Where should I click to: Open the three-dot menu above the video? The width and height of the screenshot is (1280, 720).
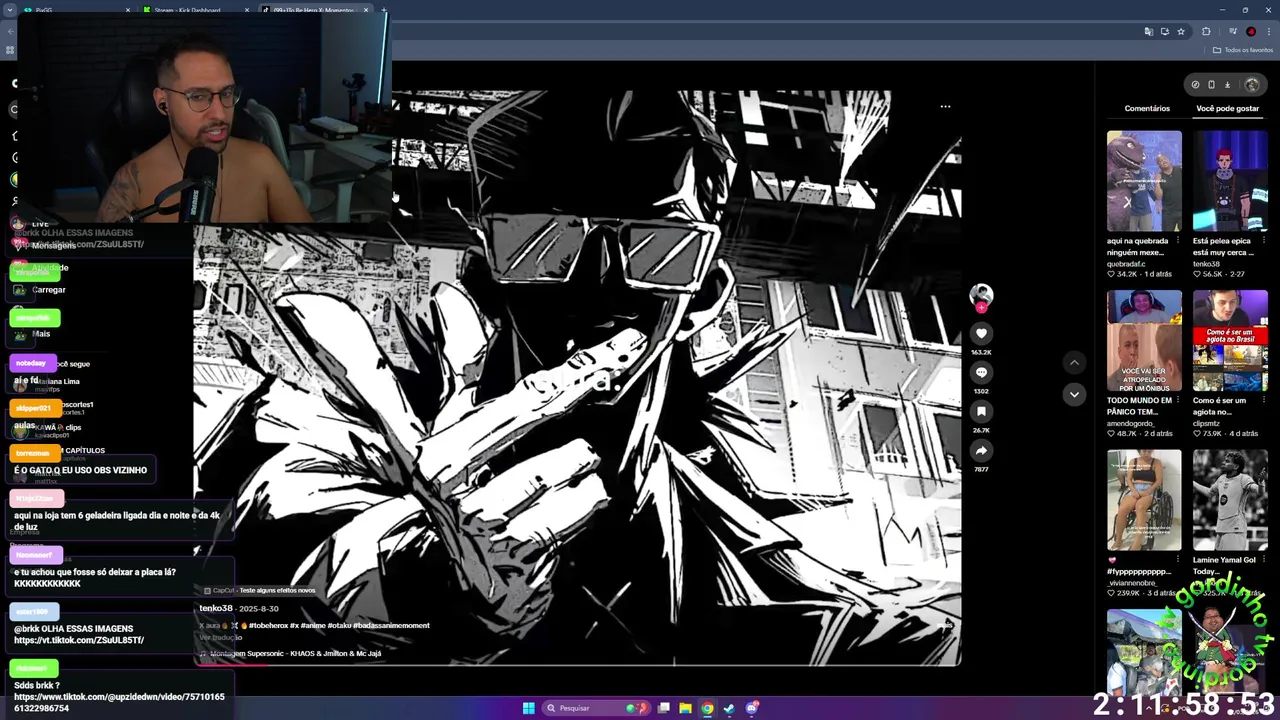[x=945, y=106]
